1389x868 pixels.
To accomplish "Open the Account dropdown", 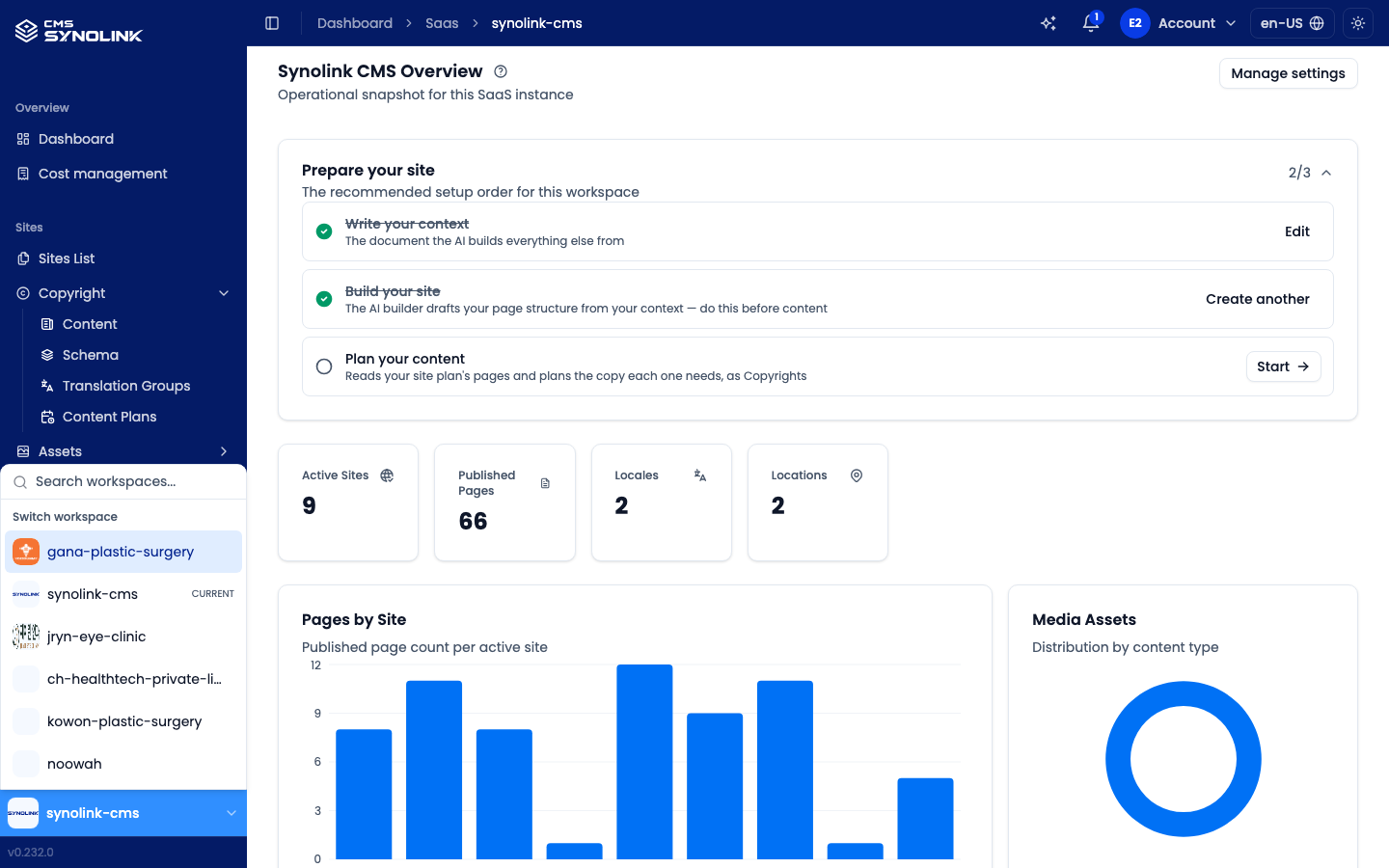I will point(1179,23).
